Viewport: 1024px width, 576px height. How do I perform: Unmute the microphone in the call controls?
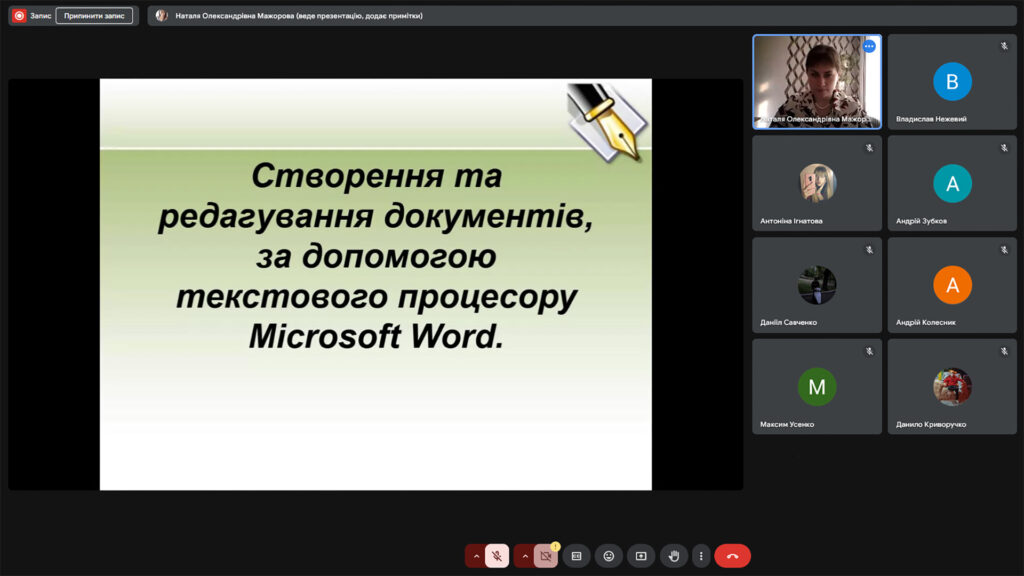pyautogui.click(x=497, y=556)
